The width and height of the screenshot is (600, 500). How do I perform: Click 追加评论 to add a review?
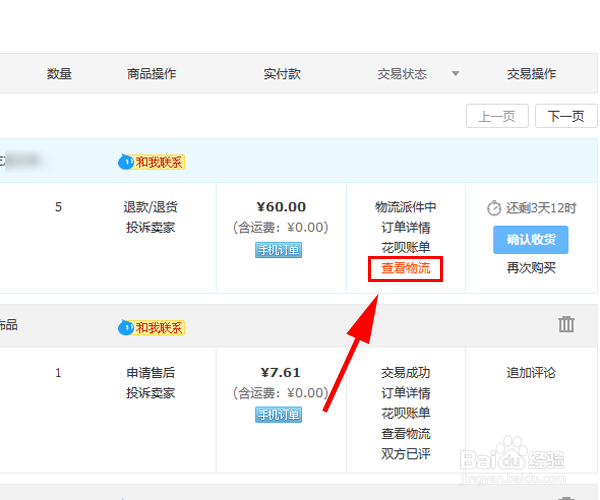click(x=531, y=373)
